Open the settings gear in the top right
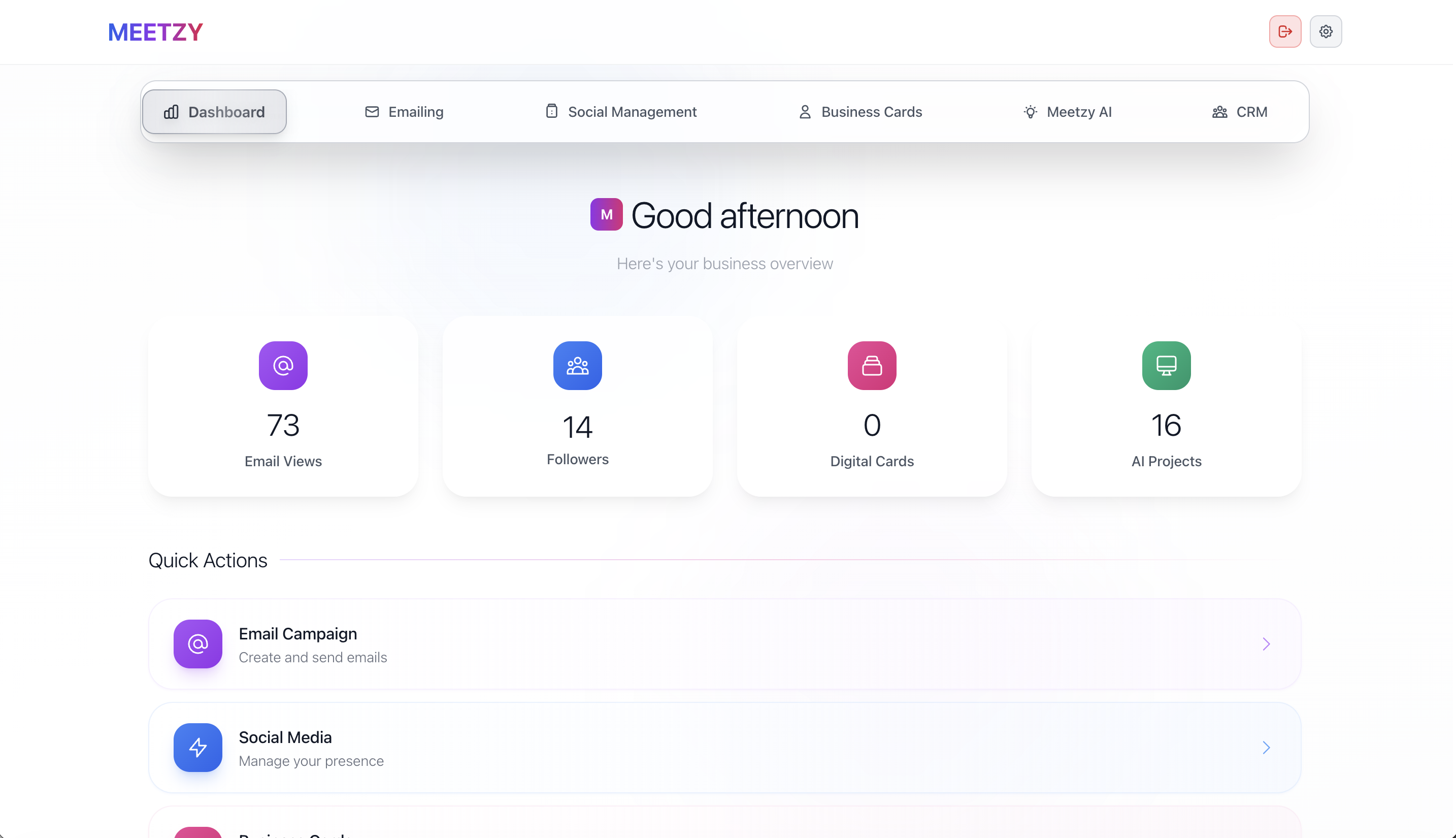The width and height of the screenshot is (1456, 838). pyautogui.click(x=1326, y=31)
